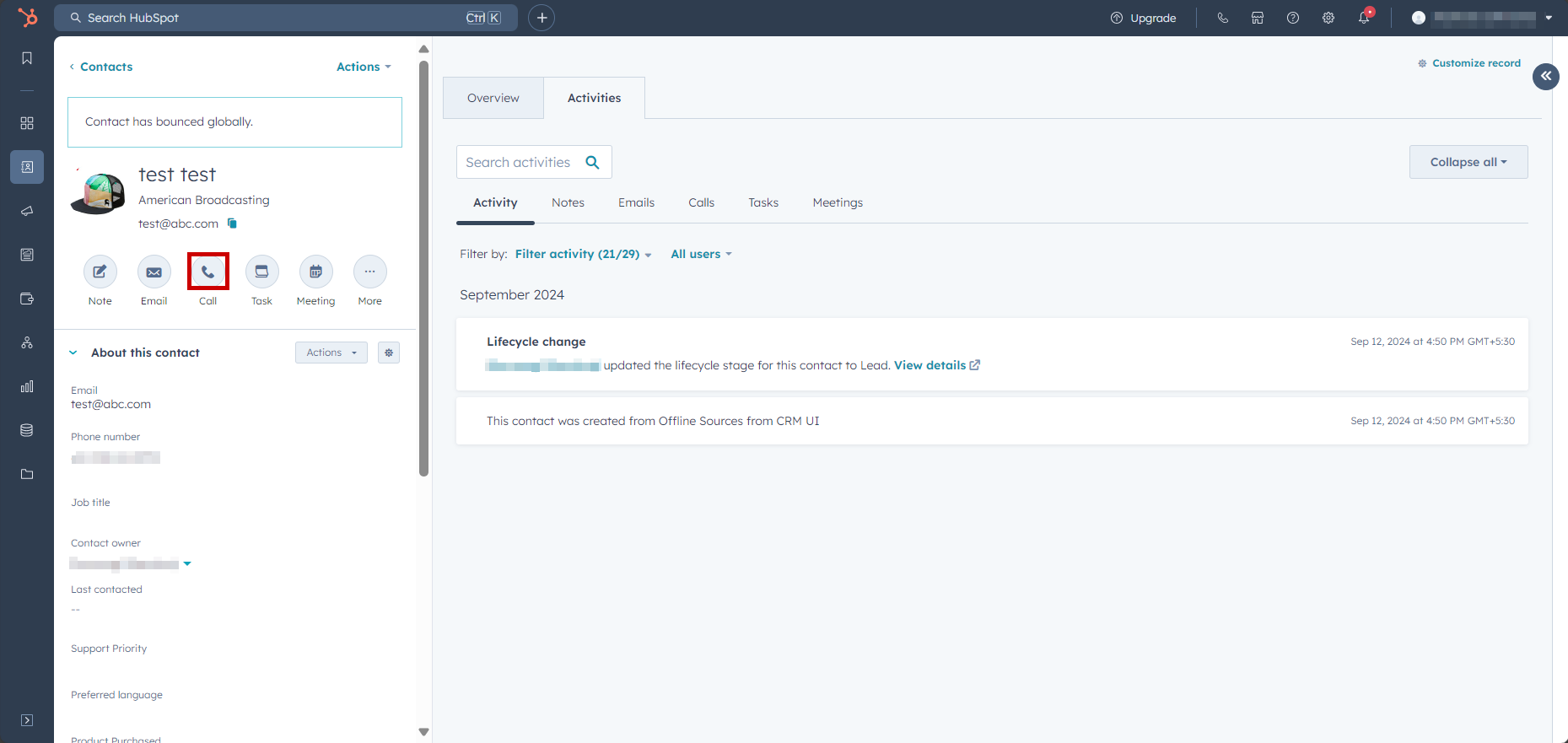Click the search activities magnifier icon

tap(593, 162)
